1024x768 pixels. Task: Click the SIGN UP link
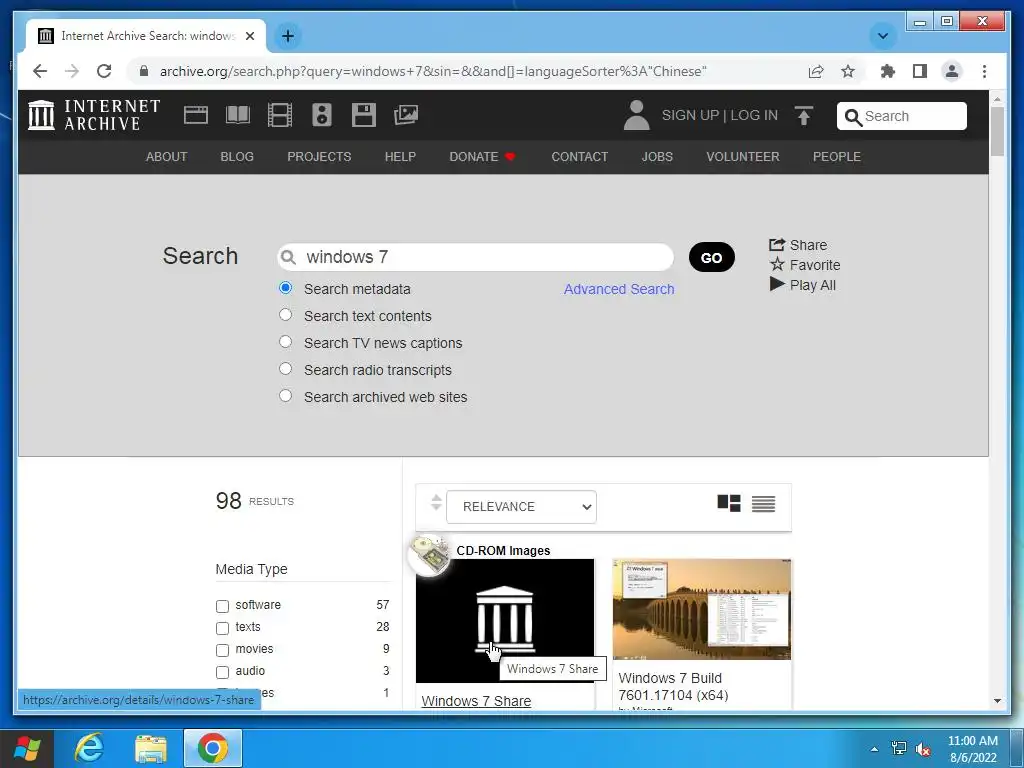690,116
